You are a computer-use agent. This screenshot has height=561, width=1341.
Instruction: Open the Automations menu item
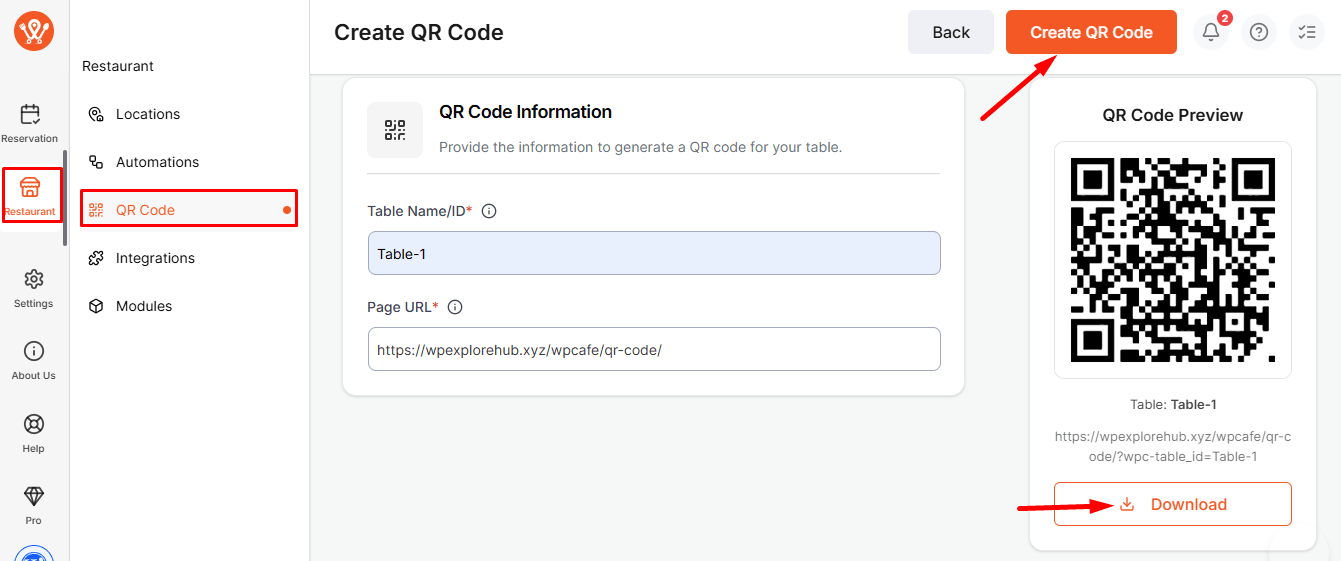(x=157, y=162)
